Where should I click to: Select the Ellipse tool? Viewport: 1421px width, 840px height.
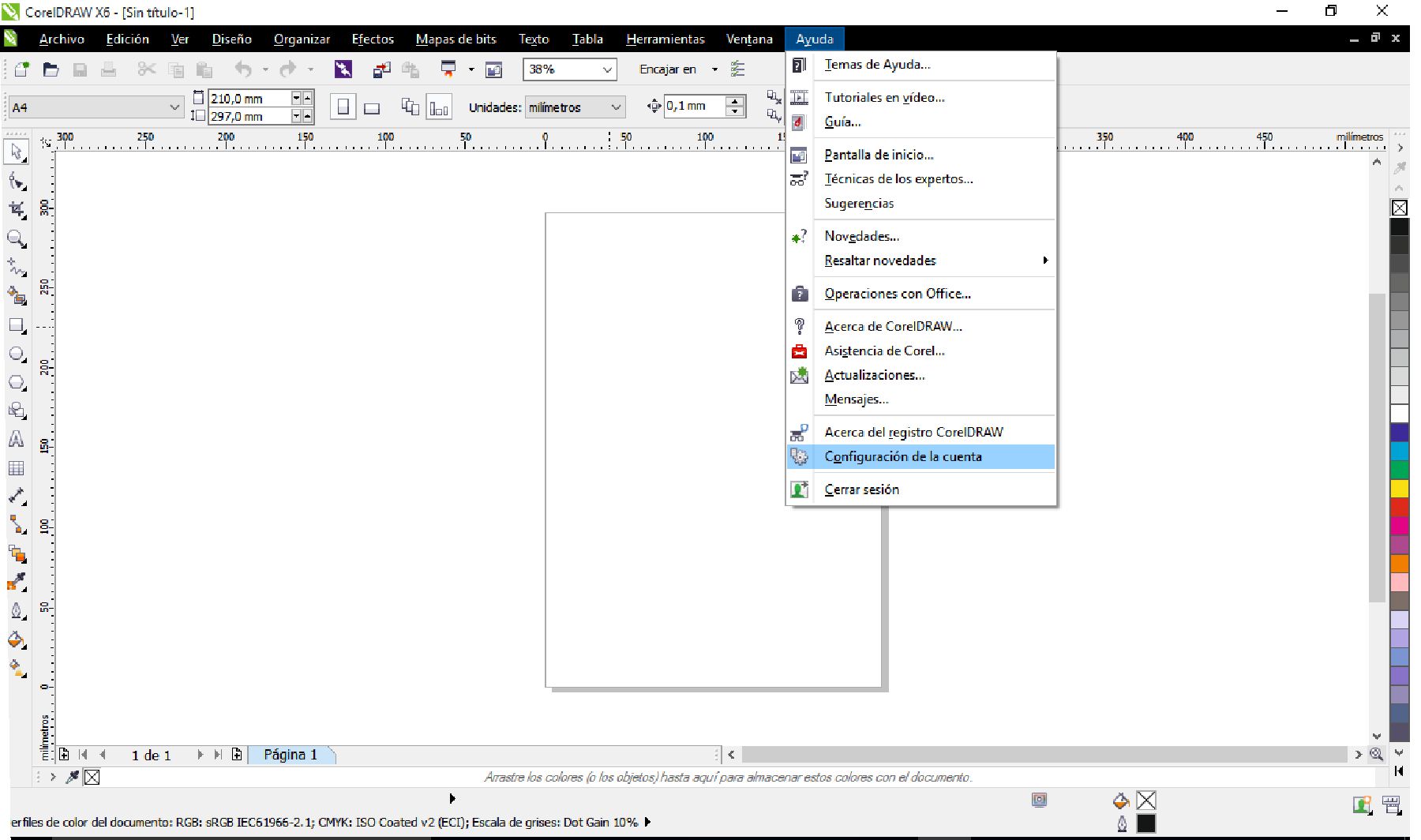tap(17, 354)
